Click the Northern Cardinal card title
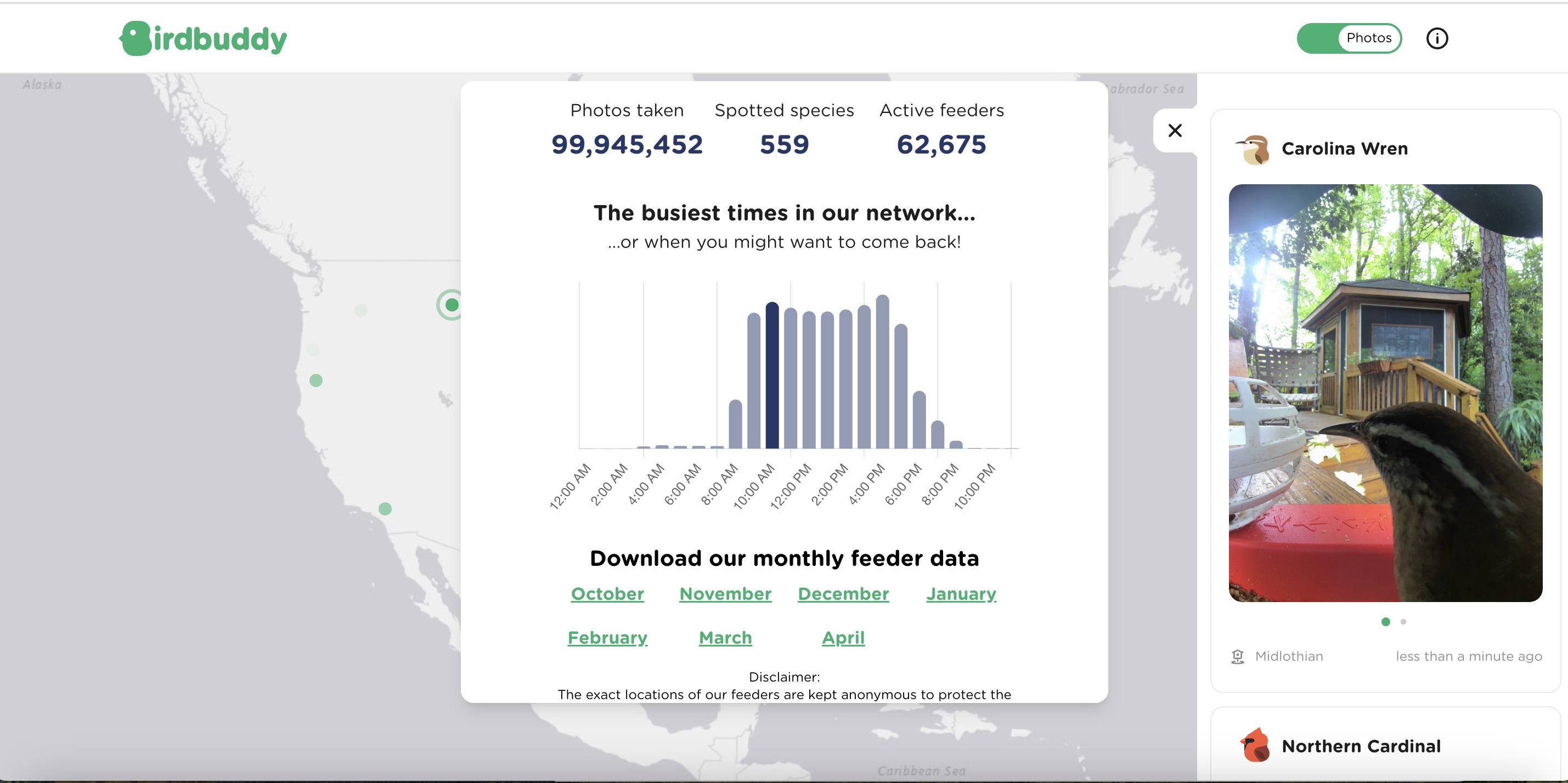Image resolution: width=1568 pixels, height=783 pixels. coord(1361,746)
